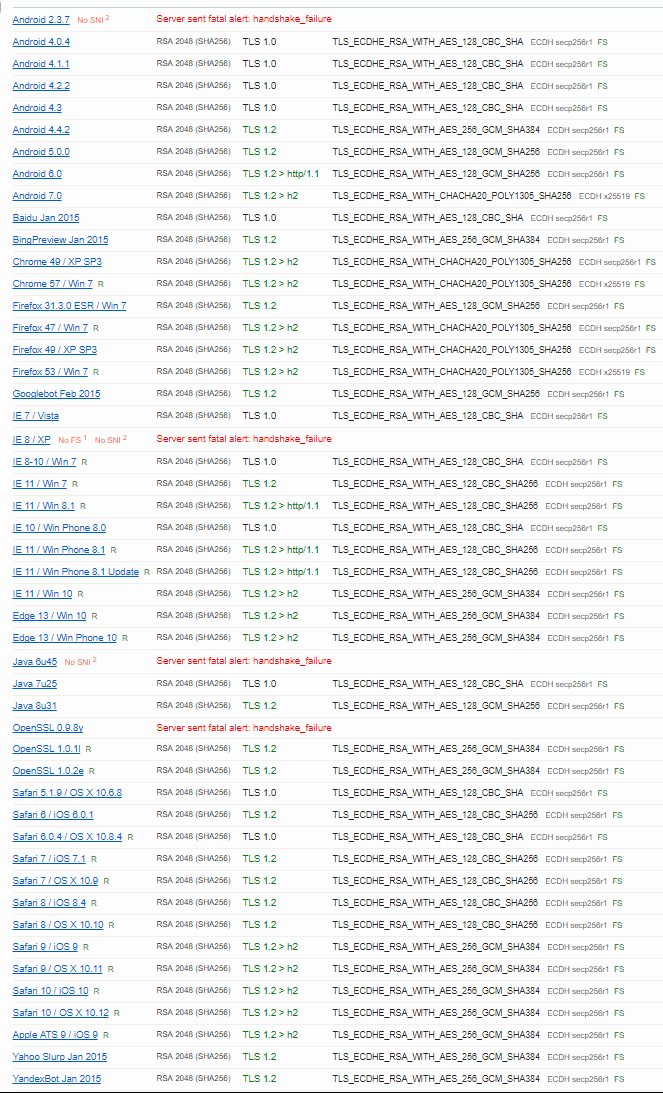Open the YandexBot Jan 2015 link
This screenshot has width=663, height=1093.
coord(56,1078)
